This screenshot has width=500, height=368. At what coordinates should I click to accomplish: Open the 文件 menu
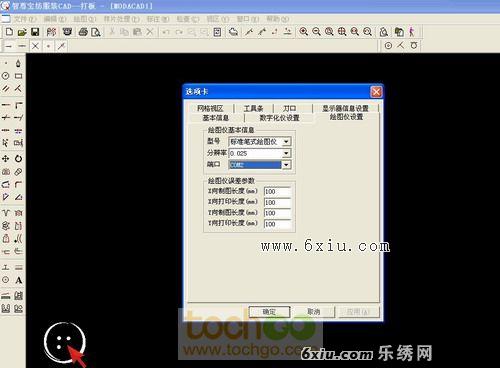[24, 19]
